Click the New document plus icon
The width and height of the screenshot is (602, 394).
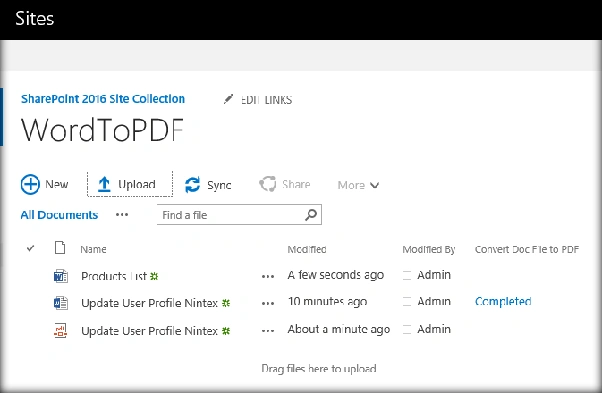(30, 185)
